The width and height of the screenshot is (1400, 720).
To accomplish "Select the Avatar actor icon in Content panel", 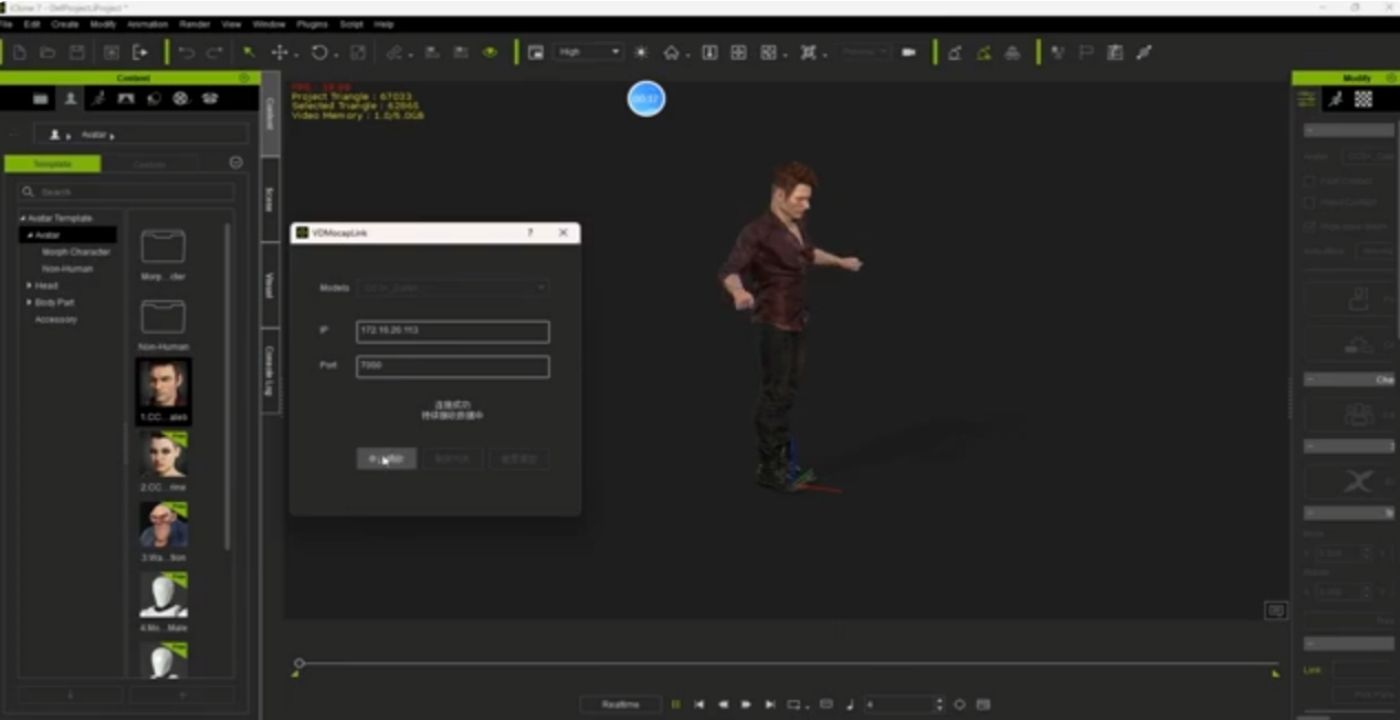I will point(70,98).
